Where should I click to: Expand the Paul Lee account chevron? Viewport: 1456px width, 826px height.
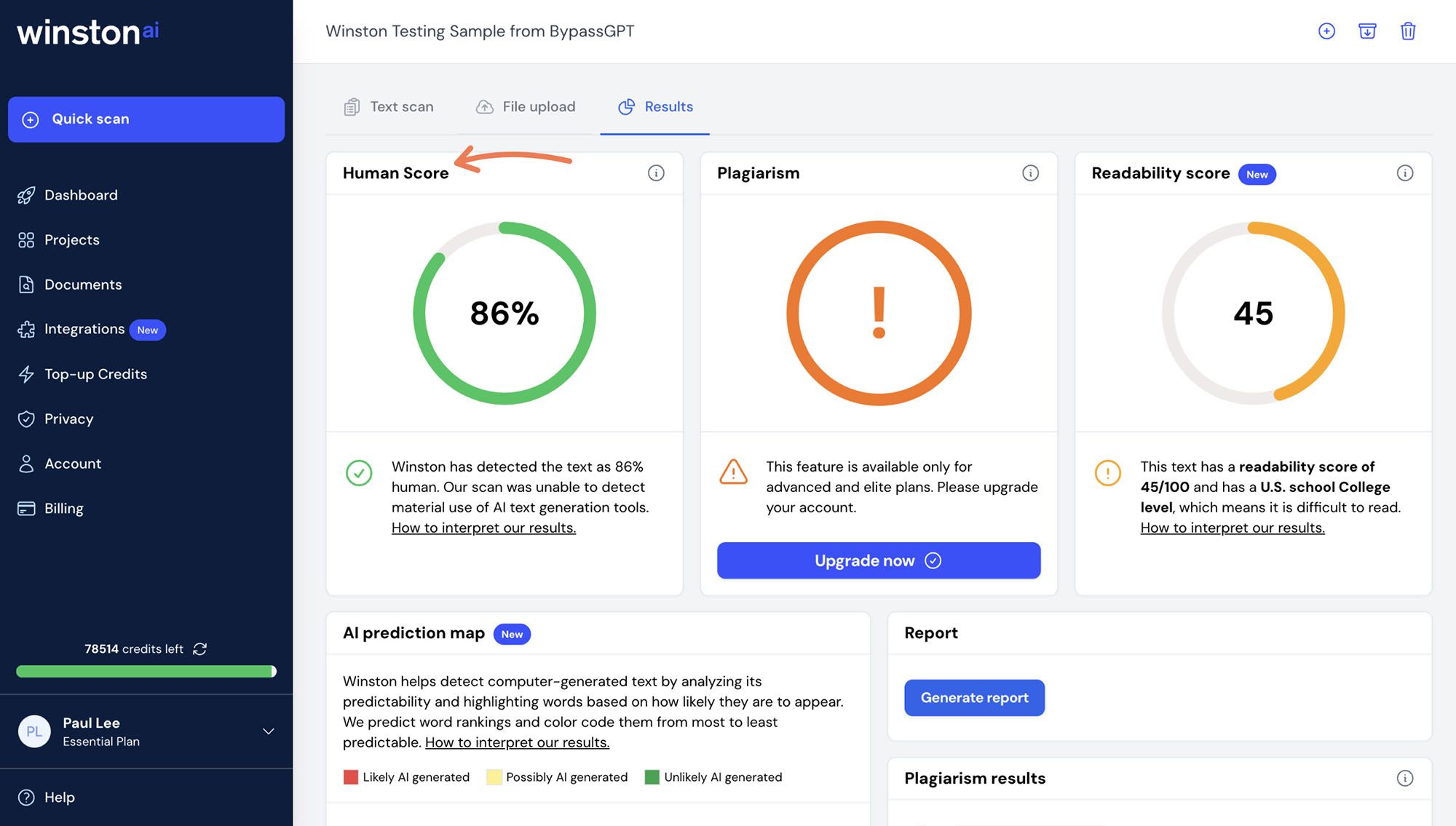268,731
